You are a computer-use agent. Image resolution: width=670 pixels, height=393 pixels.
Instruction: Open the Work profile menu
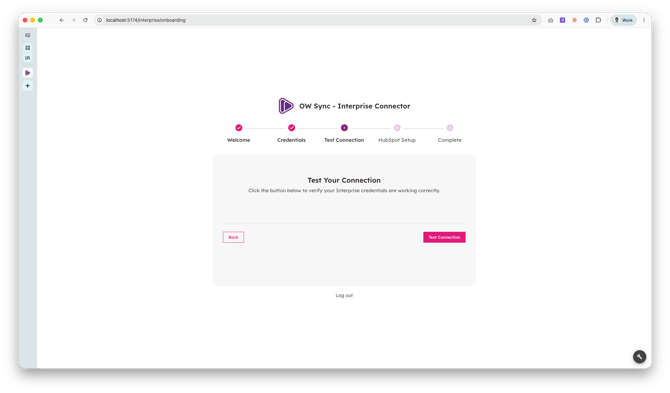tap(623, 20)
